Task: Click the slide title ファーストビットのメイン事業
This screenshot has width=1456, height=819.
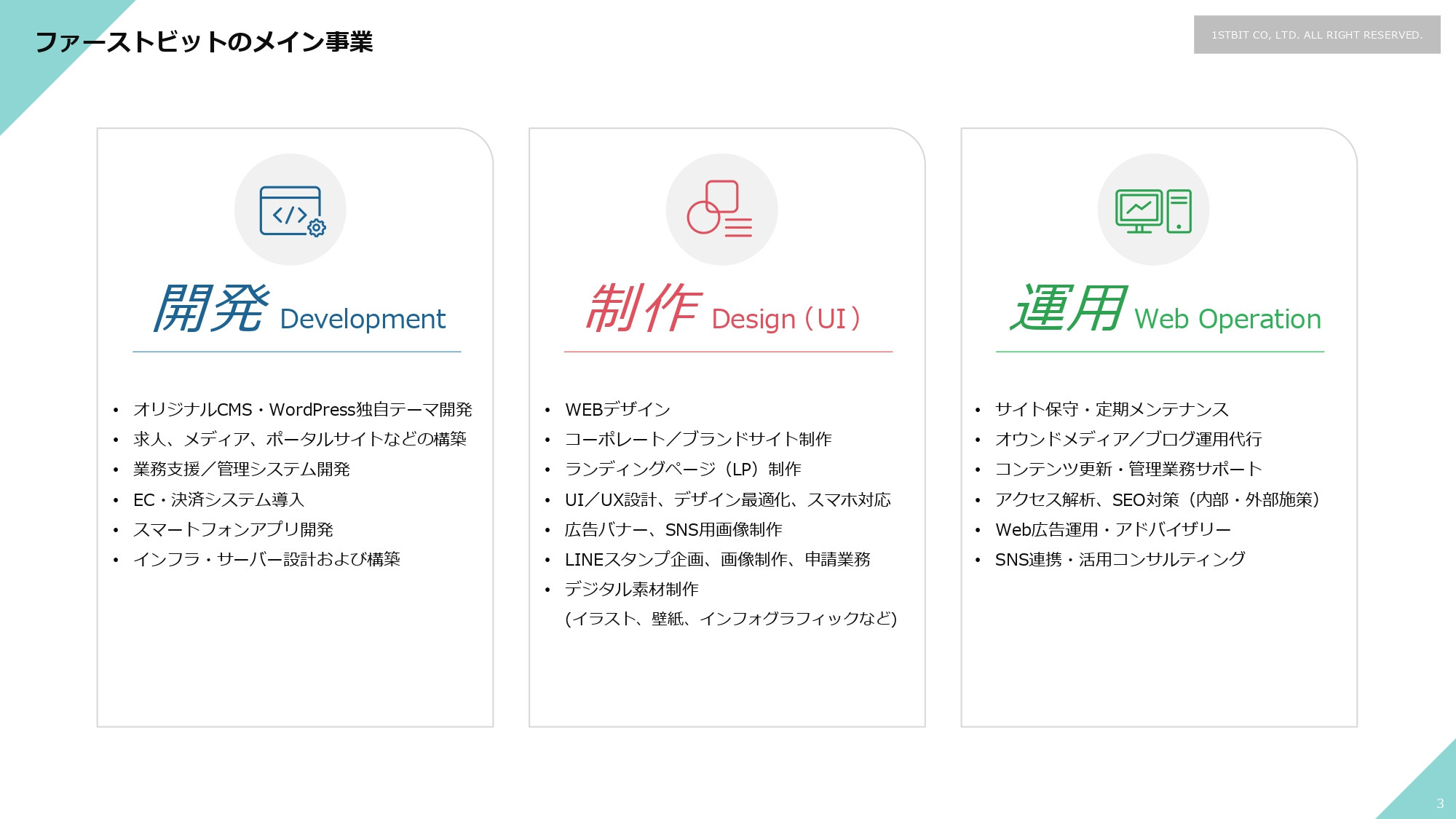Action: tap(206, 42)
